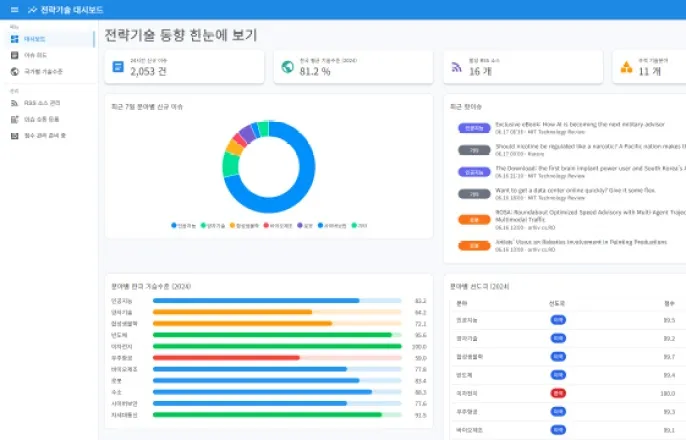
Task: Click the green progress bar showing 100.0
Action: (277, 346)
